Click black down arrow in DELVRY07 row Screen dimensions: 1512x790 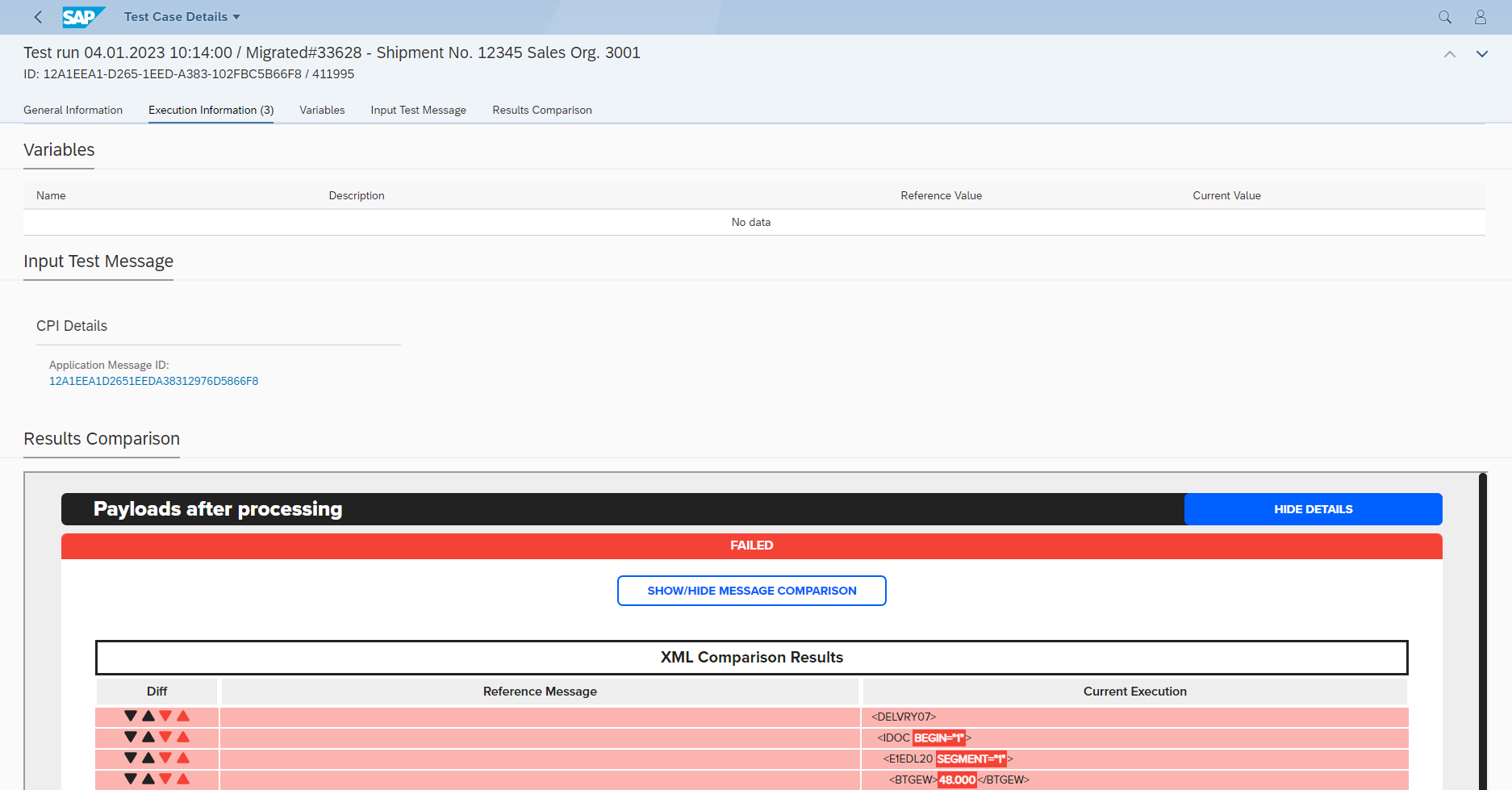pyautogui.click(x=131, y=716)
